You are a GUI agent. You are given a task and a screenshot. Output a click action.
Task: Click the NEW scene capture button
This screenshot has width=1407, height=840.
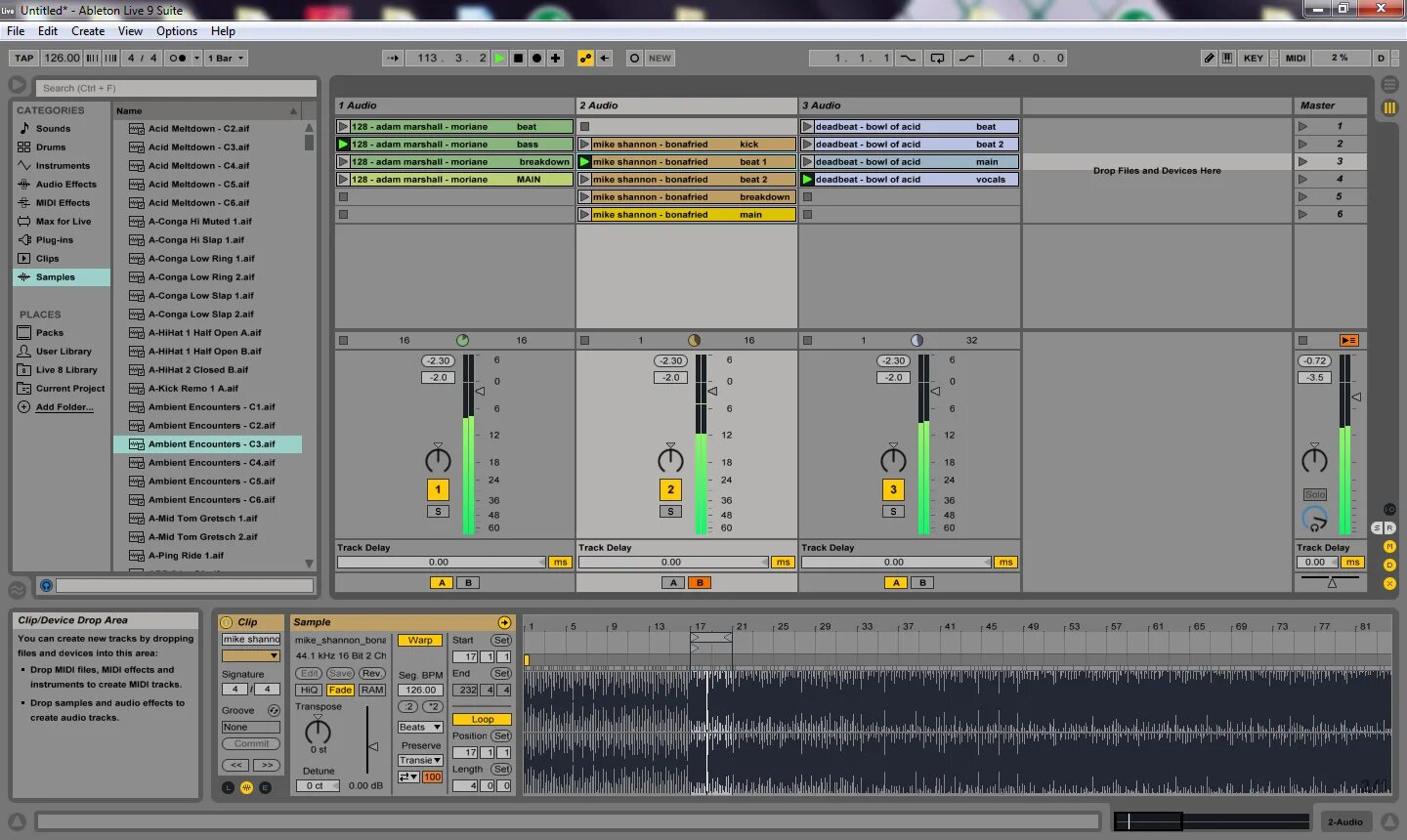pyautogui.click(x=661, y=58)
